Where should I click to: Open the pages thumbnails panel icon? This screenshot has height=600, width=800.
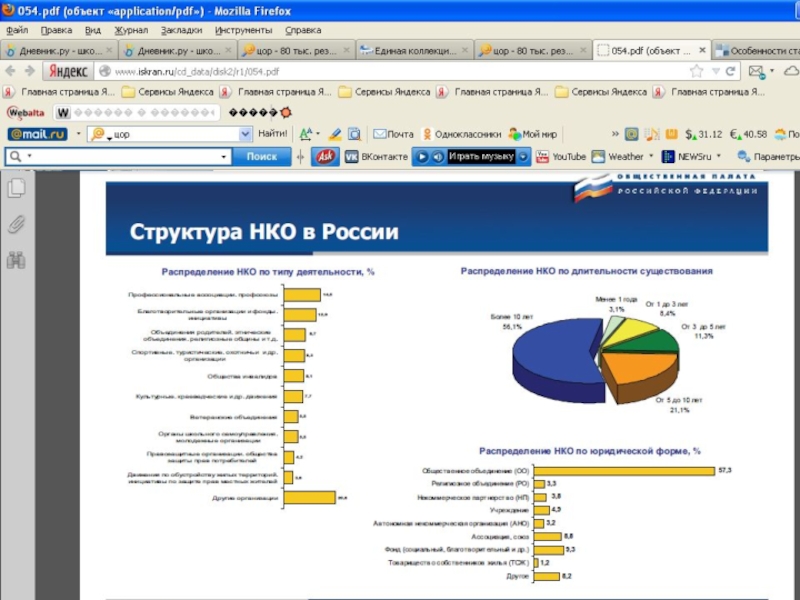point(16,188)
